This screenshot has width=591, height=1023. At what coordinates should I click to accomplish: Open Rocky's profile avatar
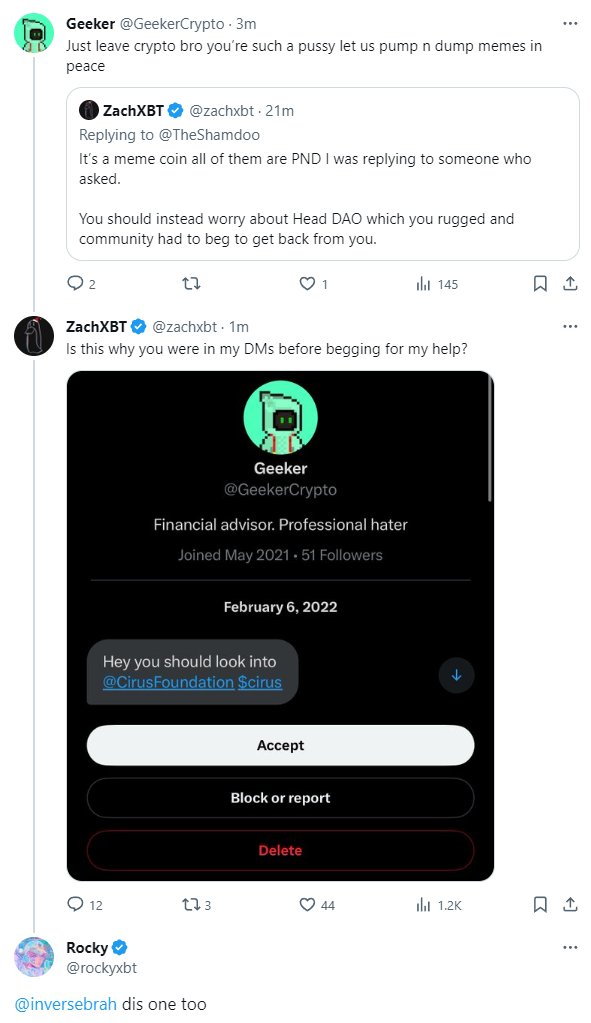coord(34,956)
